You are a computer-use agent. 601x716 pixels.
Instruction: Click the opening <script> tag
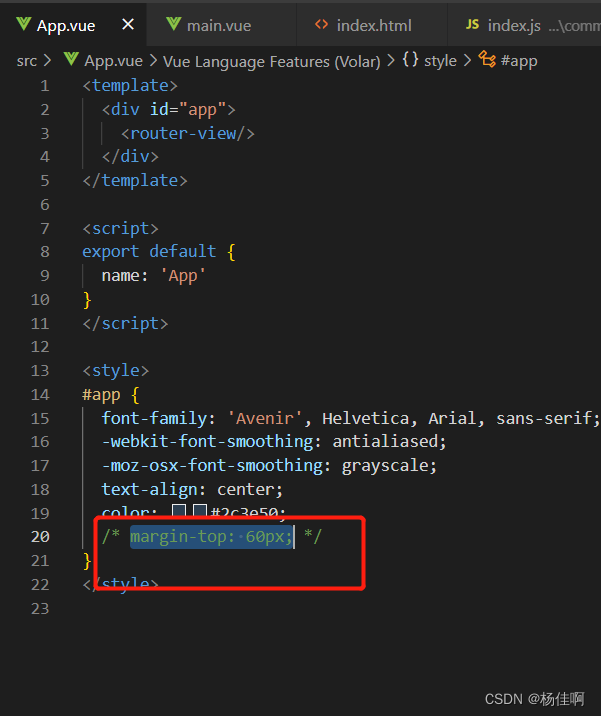click(x=120, y=228)
